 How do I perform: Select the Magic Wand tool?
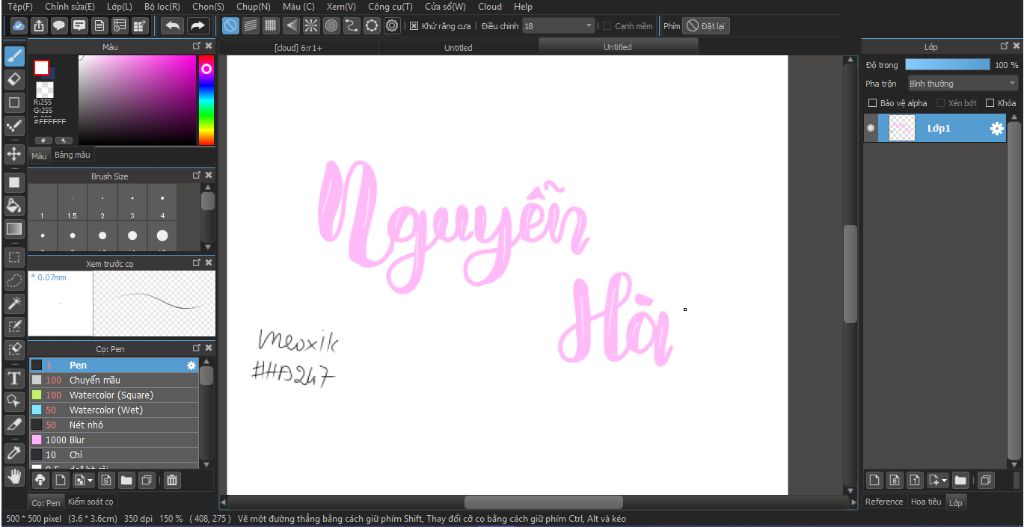(14, 304)
